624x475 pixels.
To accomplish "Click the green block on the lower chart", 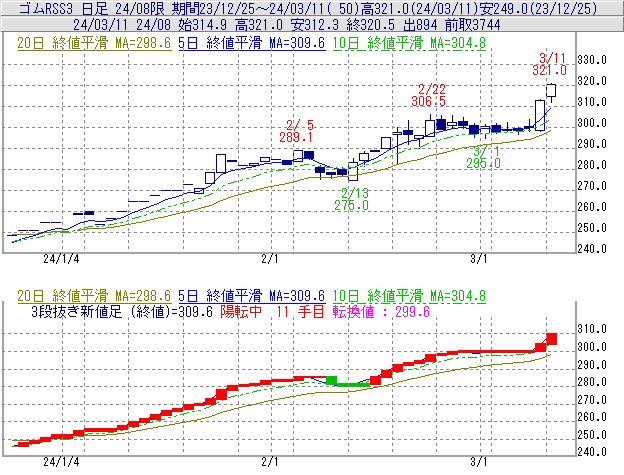I will (332, 380).
